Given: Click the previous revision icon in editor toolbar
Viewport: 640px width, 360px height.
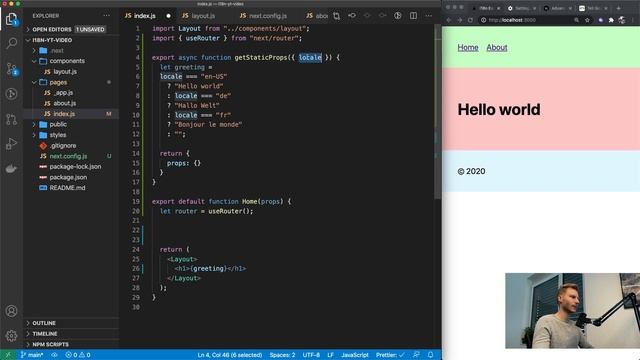Looking at the screenshot, I should 367,16.
